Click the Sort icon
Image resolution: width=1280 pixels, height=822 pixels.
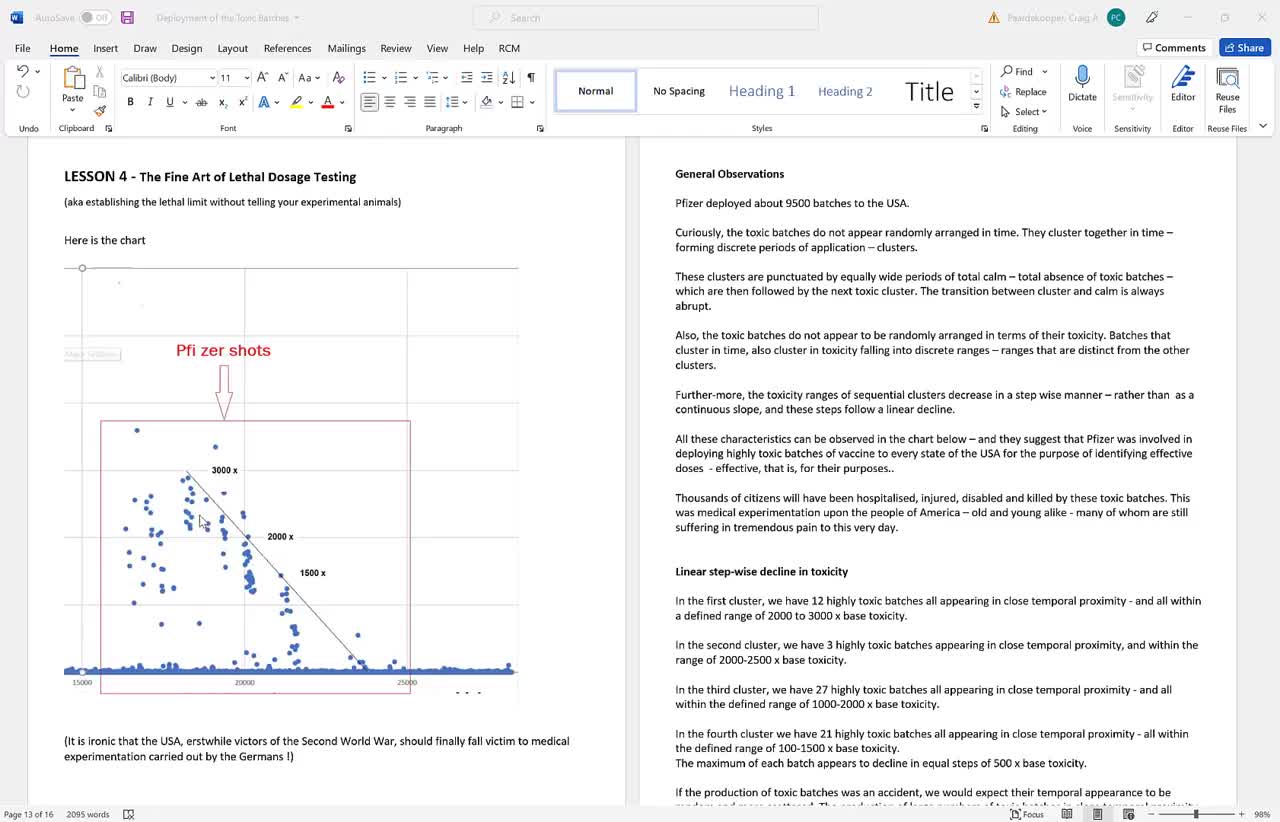[x=509, y=77]
